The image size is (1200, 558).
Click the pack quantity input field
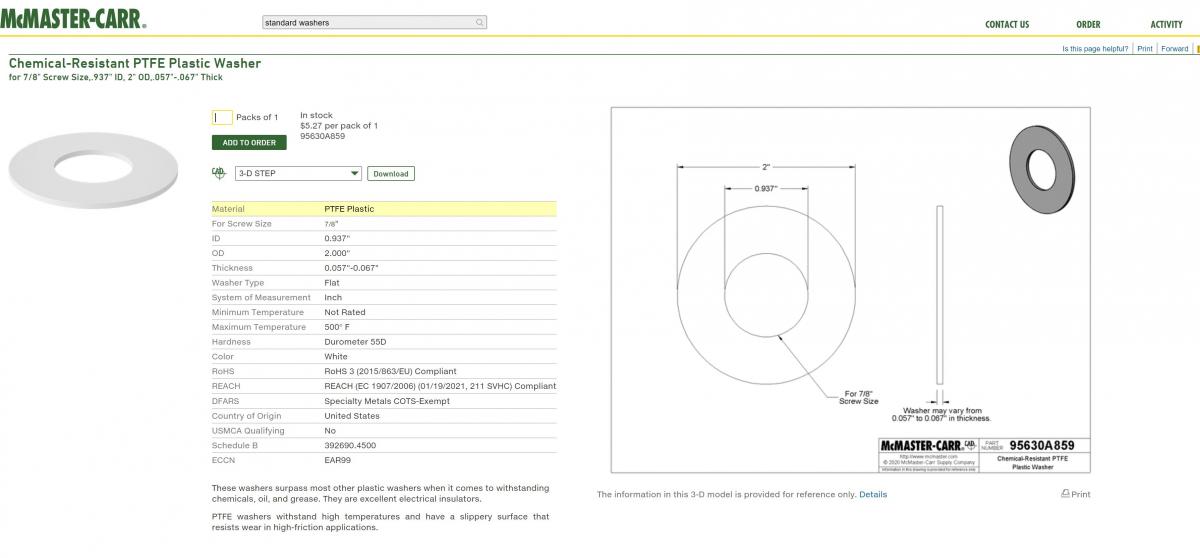coord(222,117)
